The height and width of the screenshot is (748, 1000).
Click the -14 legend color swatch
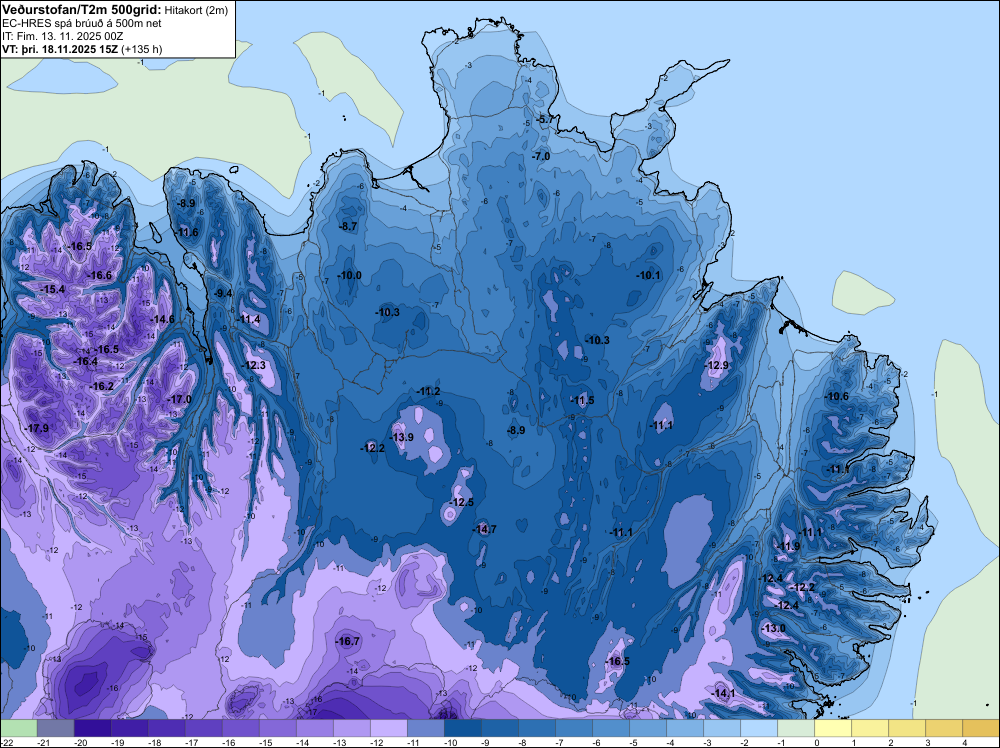click(314, 728)
